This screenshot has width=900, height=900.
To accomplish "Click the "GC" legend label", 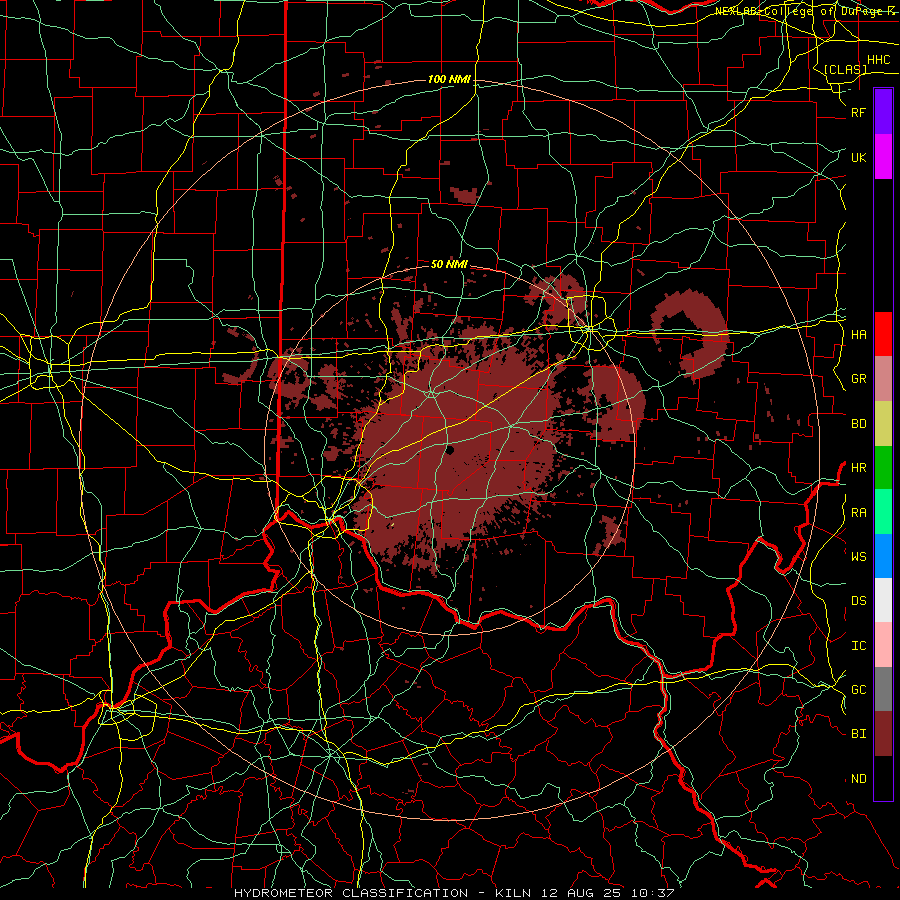I will coord(858,689).
